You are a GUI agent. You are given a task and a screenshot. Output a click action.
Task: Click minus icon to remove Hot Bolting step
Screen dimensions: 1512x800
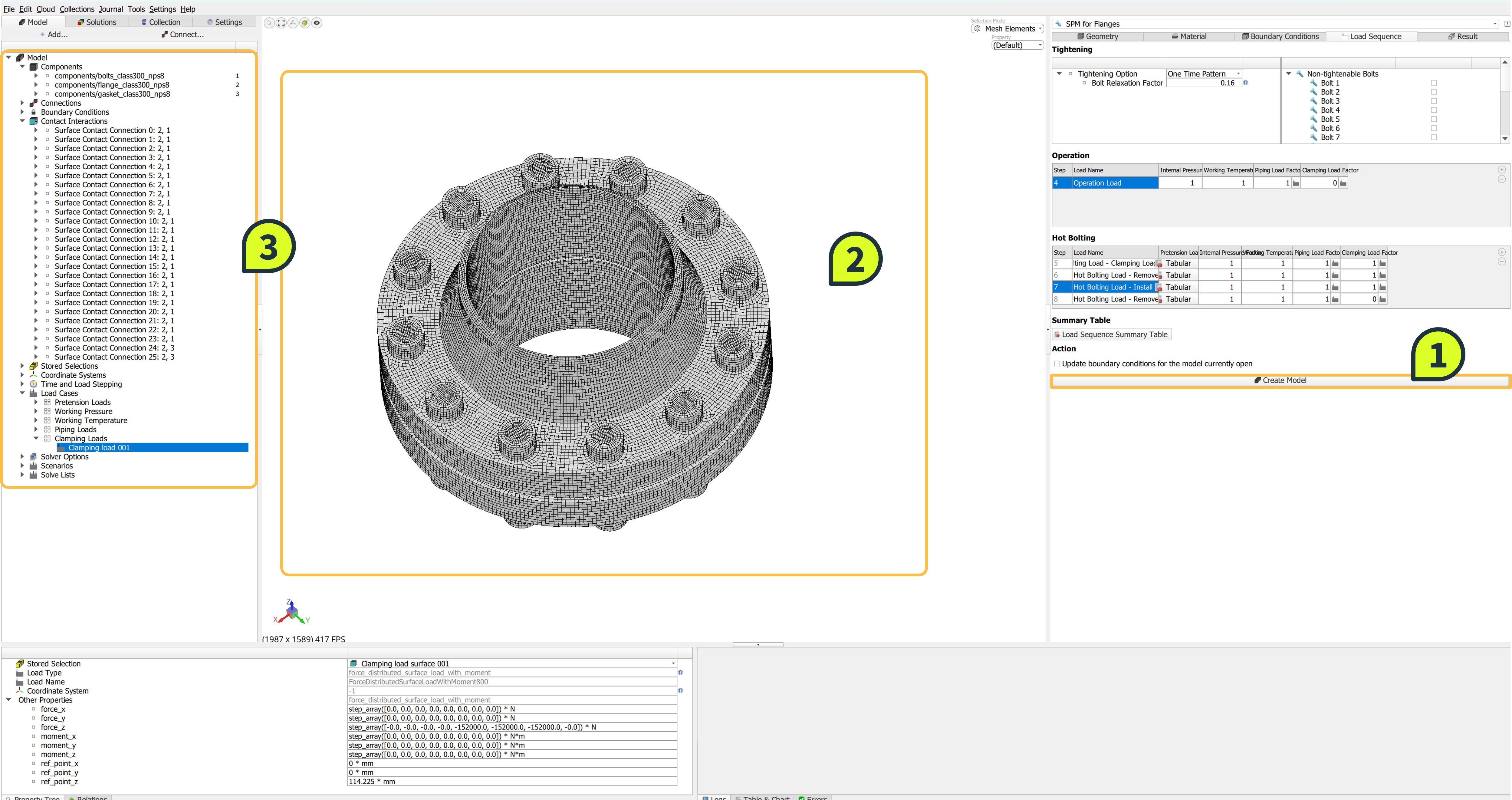click(1501, 261)
